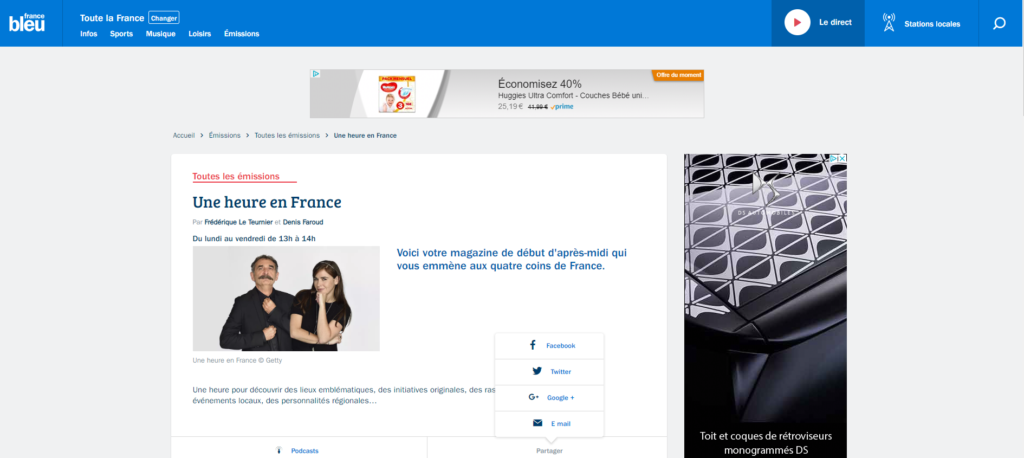Play the live radio with the play button
The width and height of the screenshot is (1024, 458).
tap(797, 22)
